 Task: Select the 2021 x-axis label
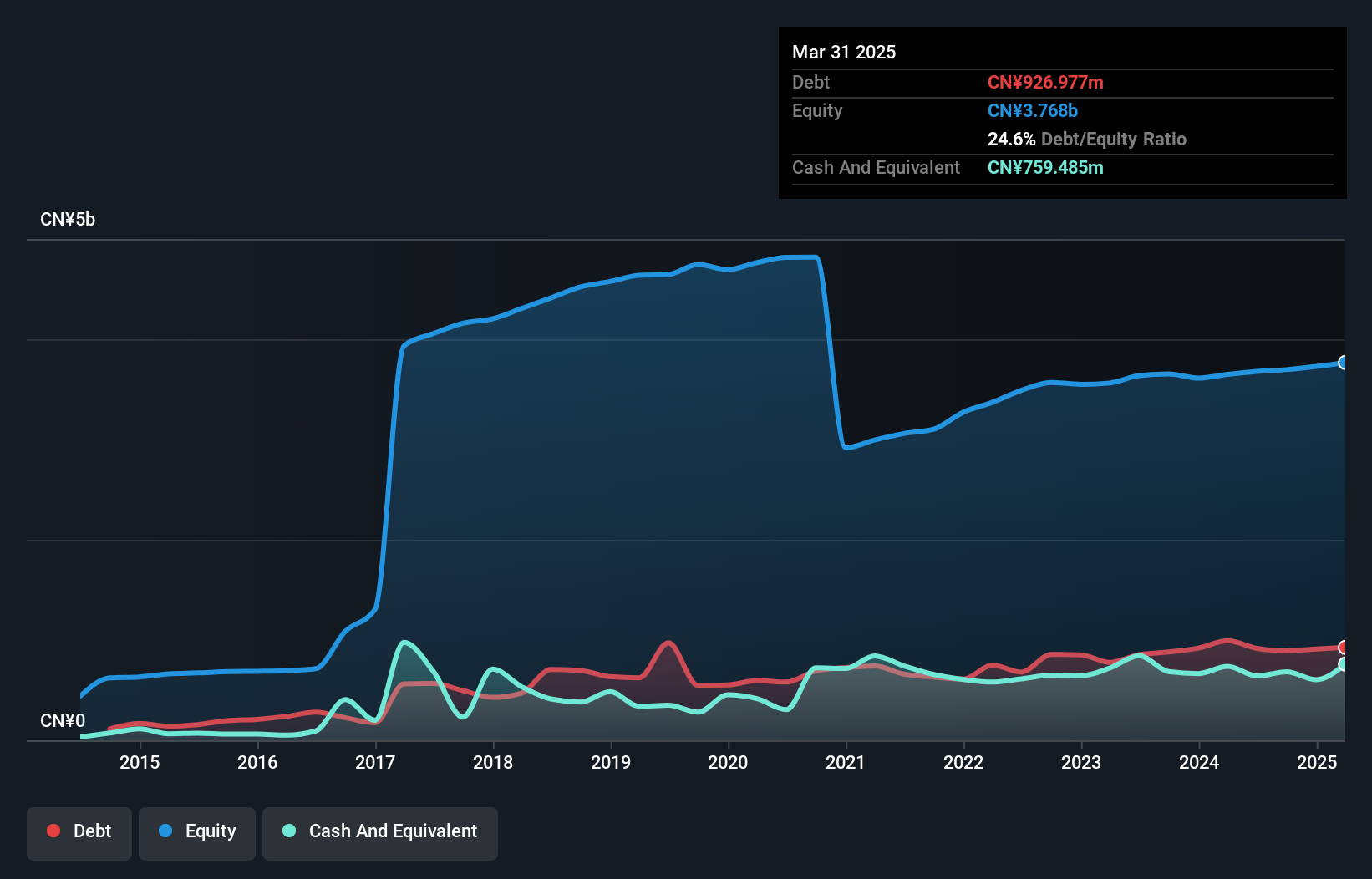846,762
